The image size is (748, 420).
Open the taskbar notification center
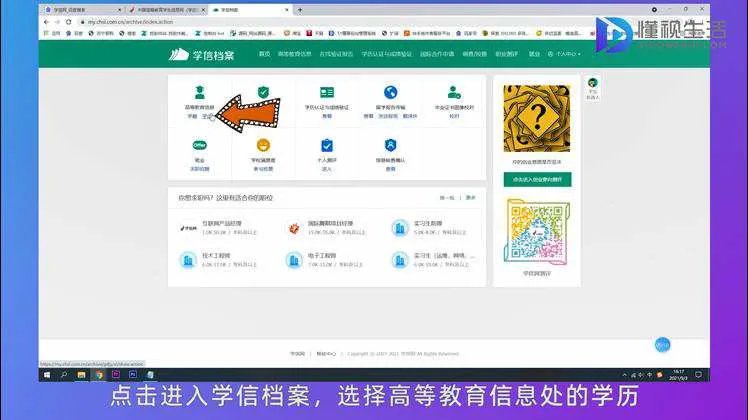click(x=698, y=375)
